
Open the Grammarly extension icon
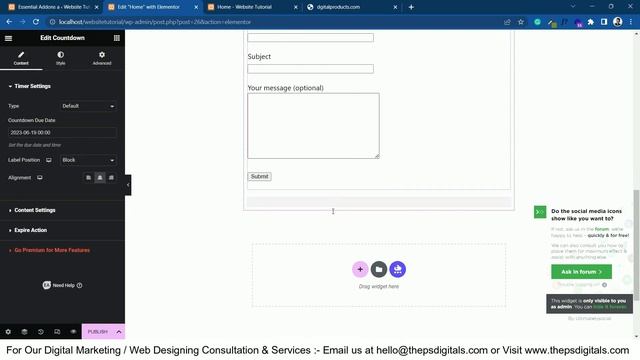pos(538,22)
